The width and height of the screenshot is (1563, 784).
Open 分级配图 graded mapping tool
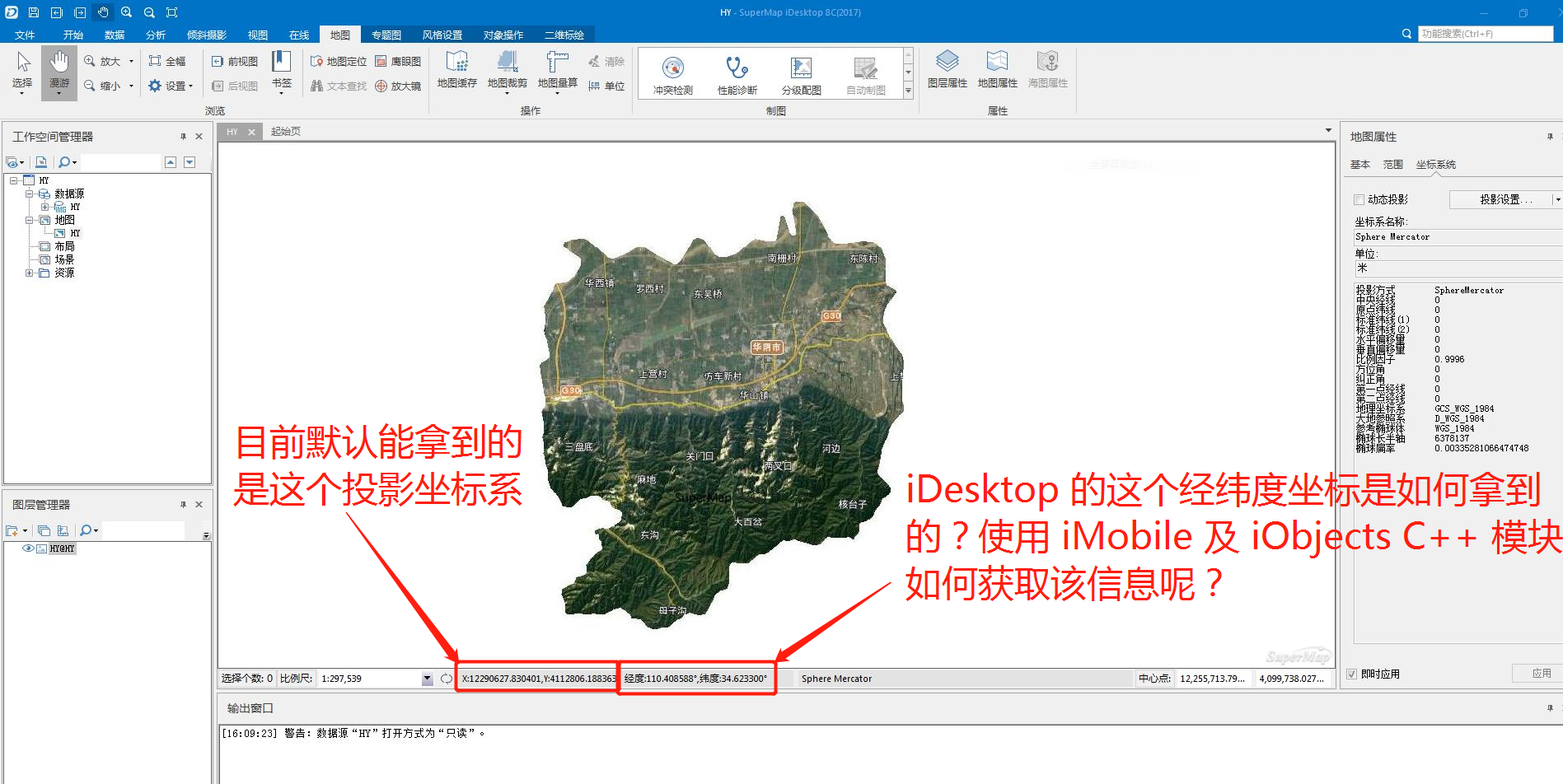click(802, 75)
